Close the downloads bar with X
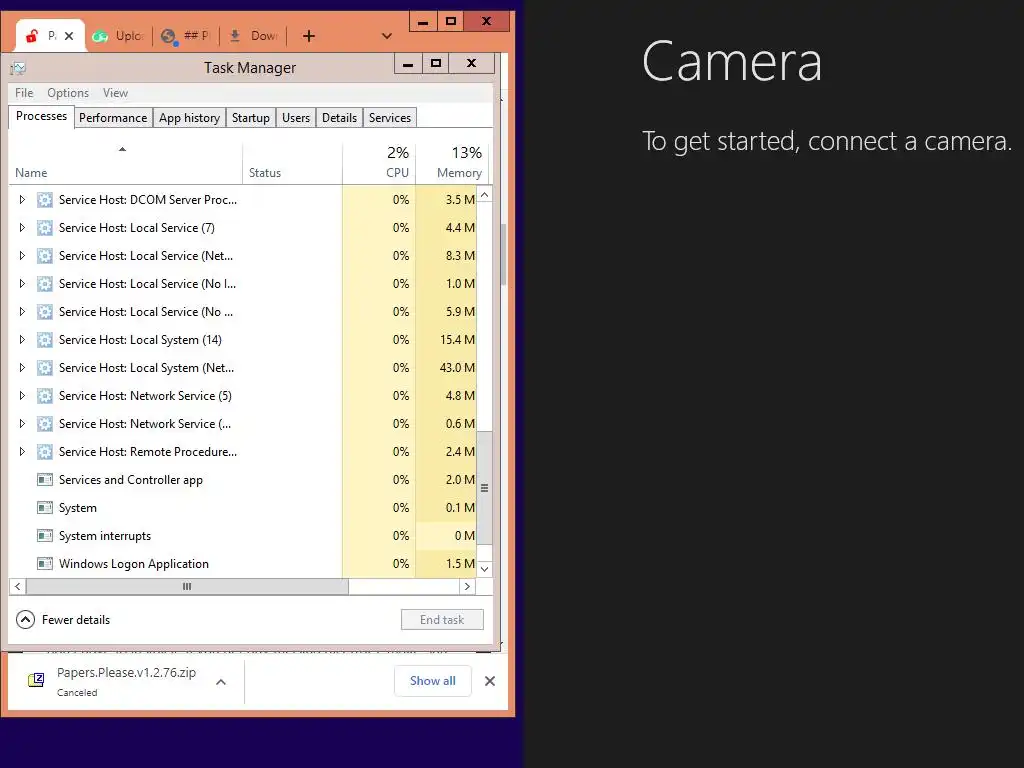 (490, 681)
